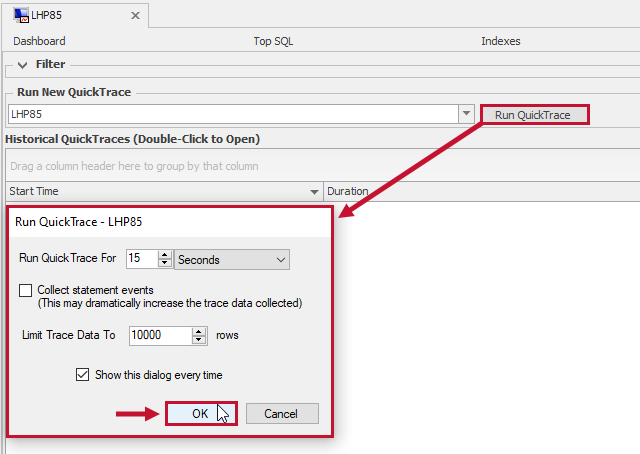This screenshot has height=454, width=640.
Task: Open the Seconds time unit dropdown
Action: 232,260
